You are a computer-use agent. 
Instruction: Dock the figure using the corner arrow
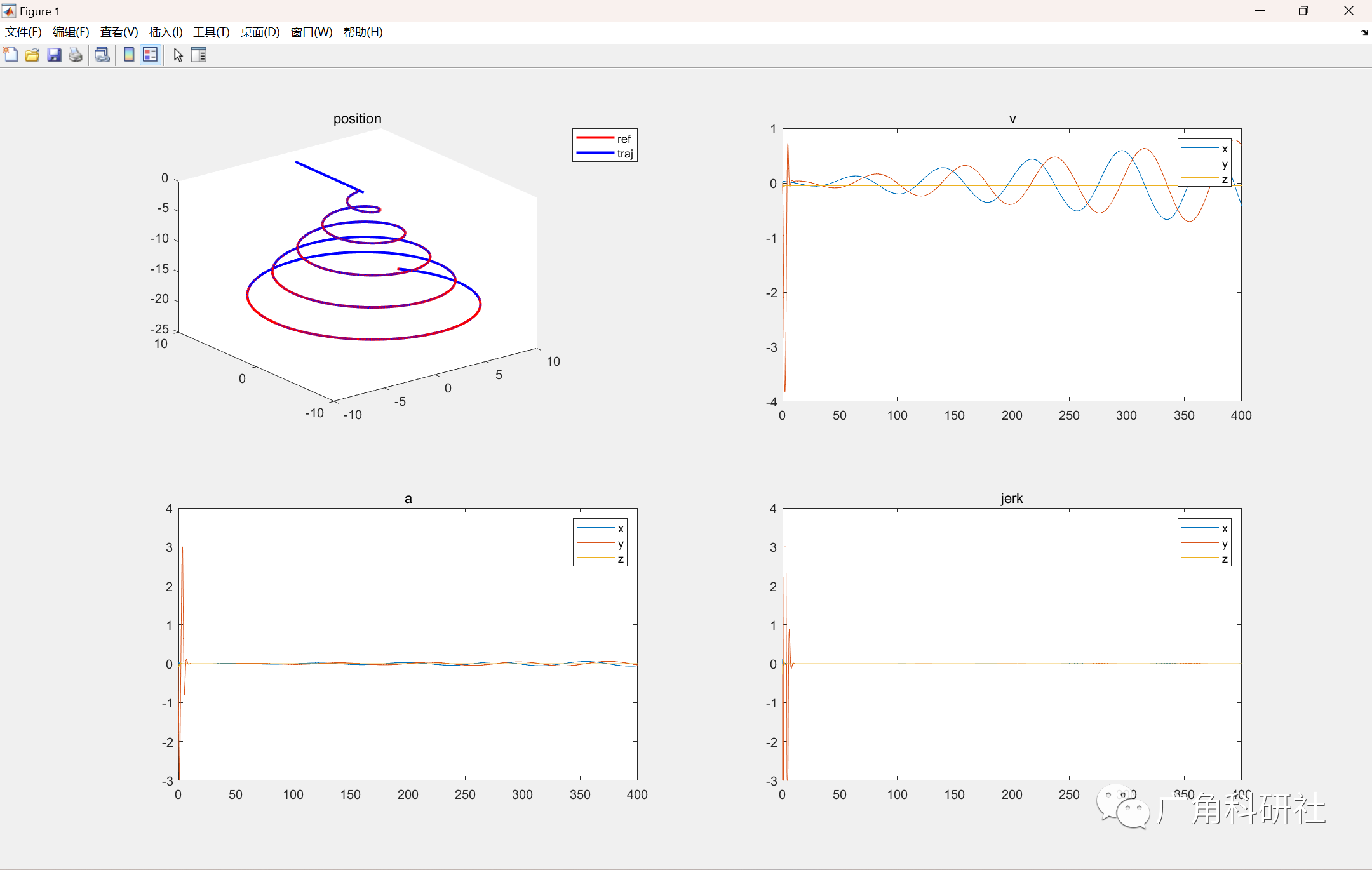click(1364, 32)
